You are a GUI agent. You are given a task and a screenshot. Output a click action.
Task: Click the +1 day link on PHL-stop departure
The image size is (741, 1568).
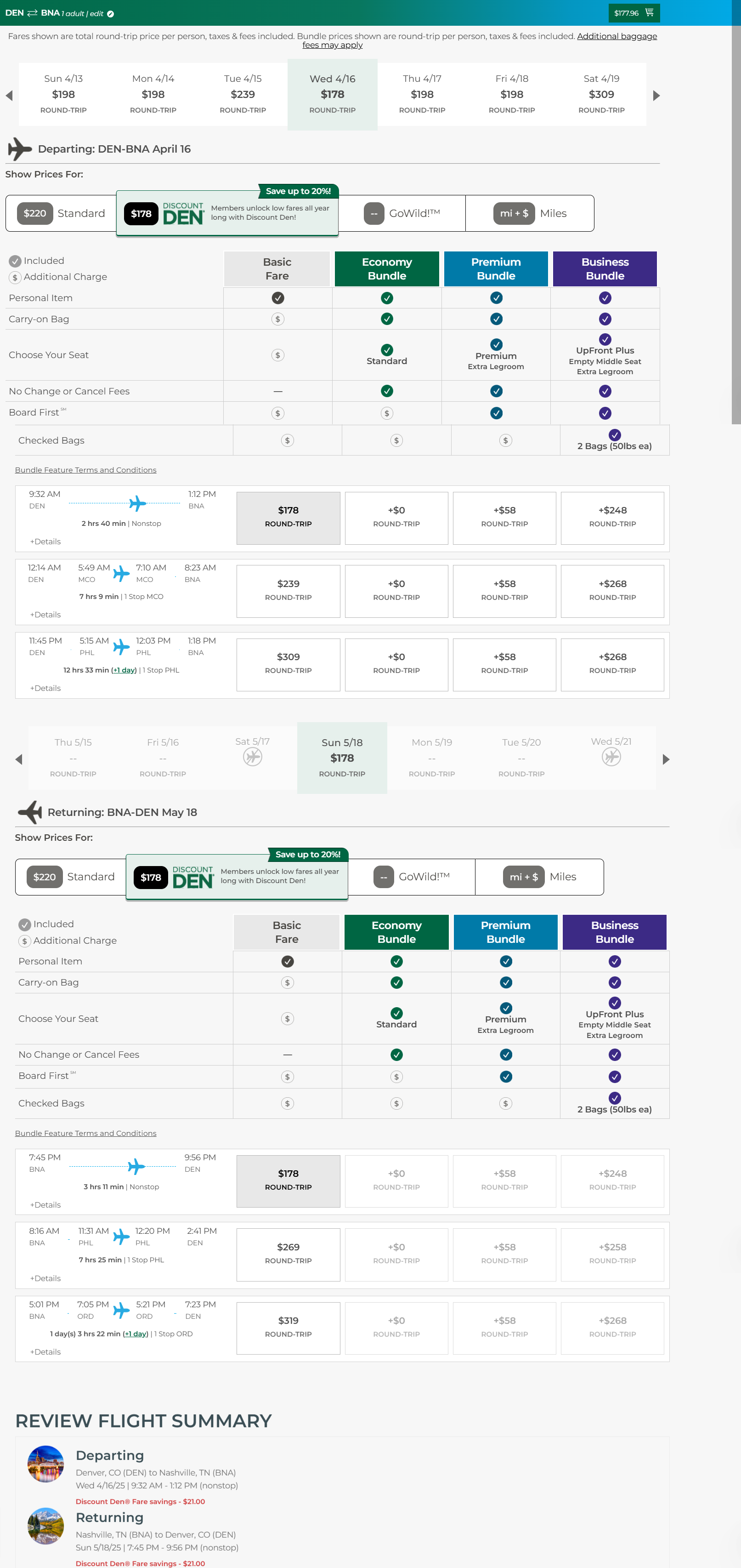124,670
